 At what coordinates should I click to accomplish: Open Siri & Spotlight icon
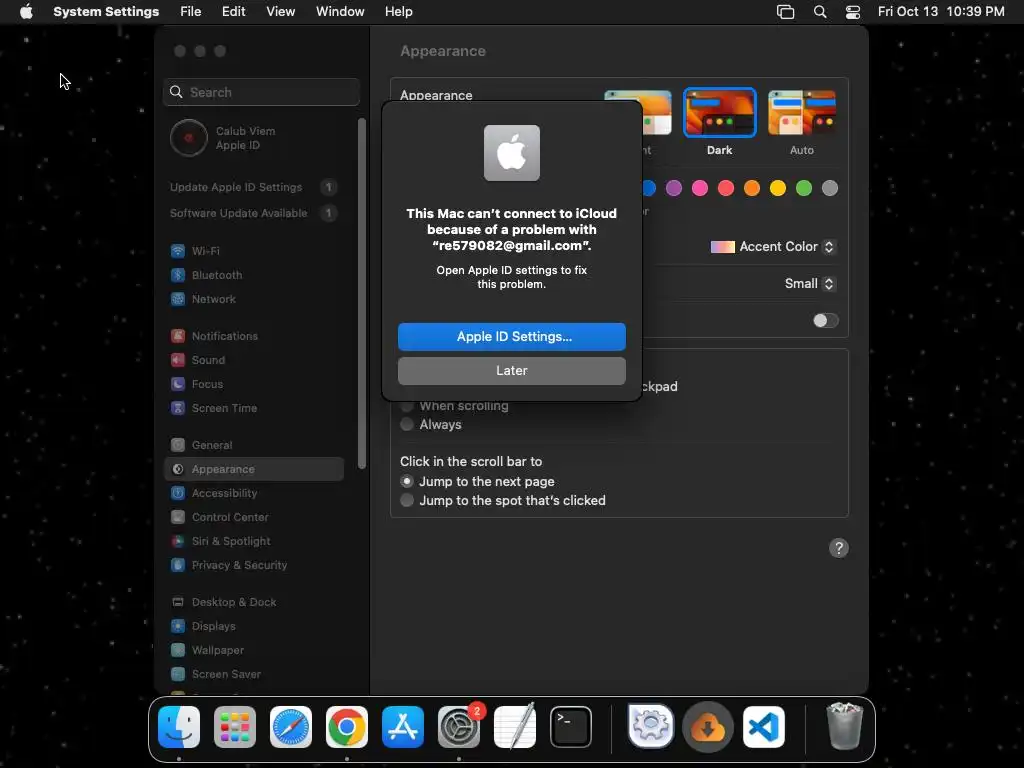tap(178, 541)
